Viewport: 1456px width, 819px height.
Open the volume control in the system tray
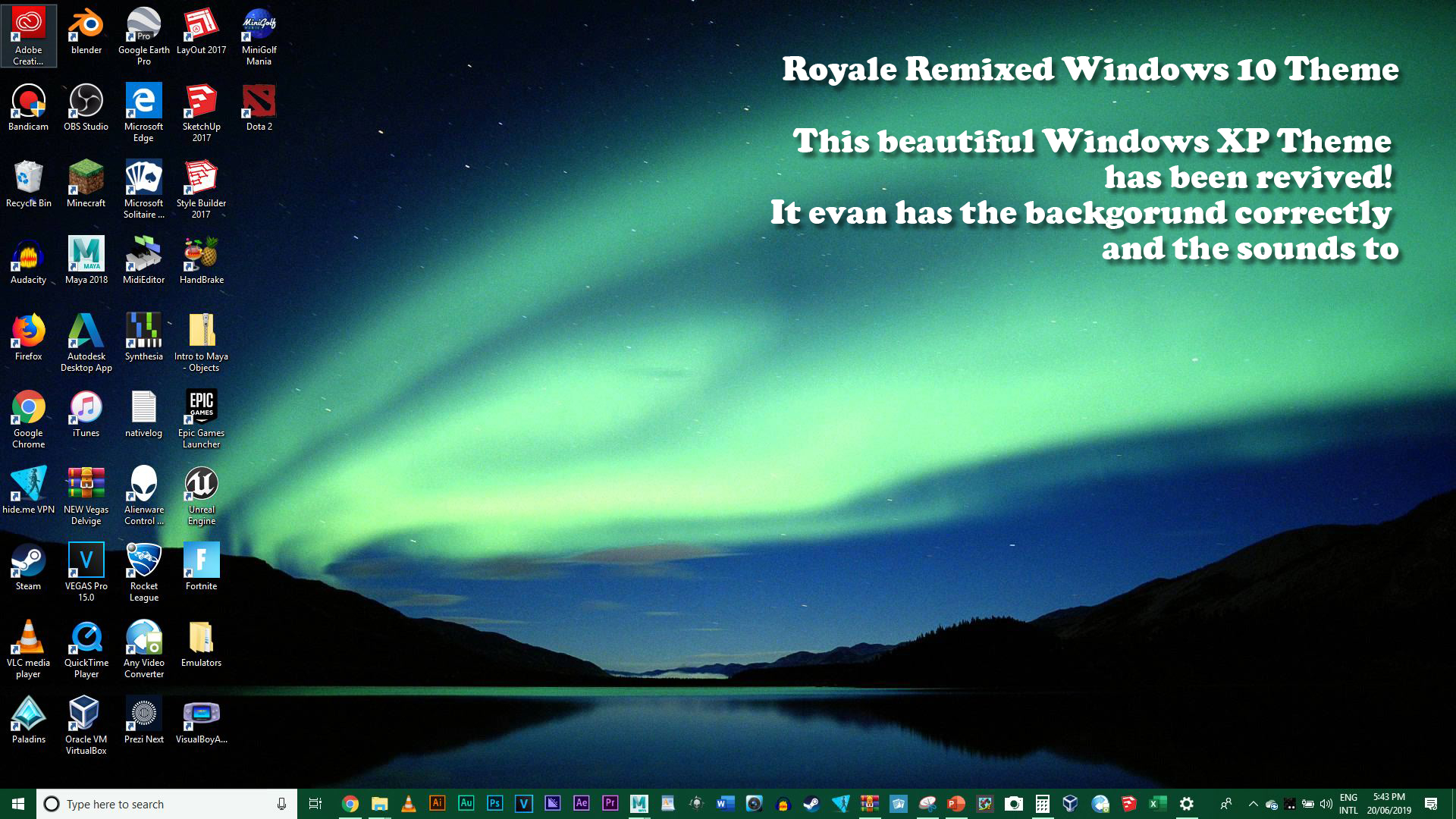pyautogui.click(x=1326, y=804)
